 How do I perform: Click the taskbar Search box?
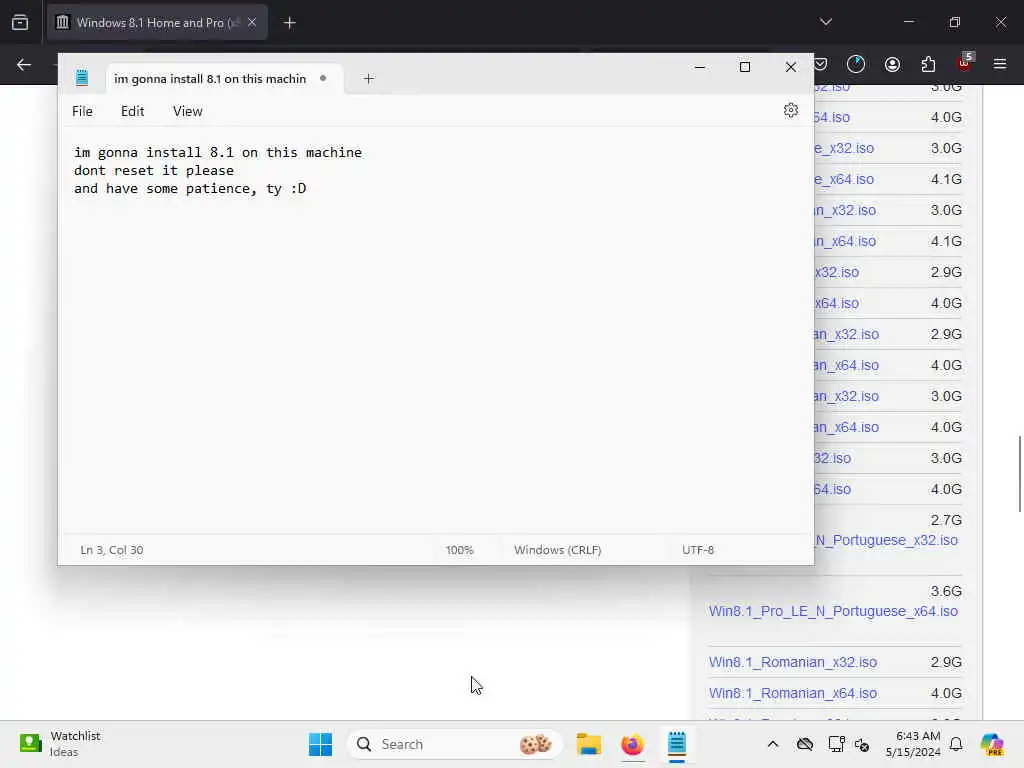coord(455,744)
